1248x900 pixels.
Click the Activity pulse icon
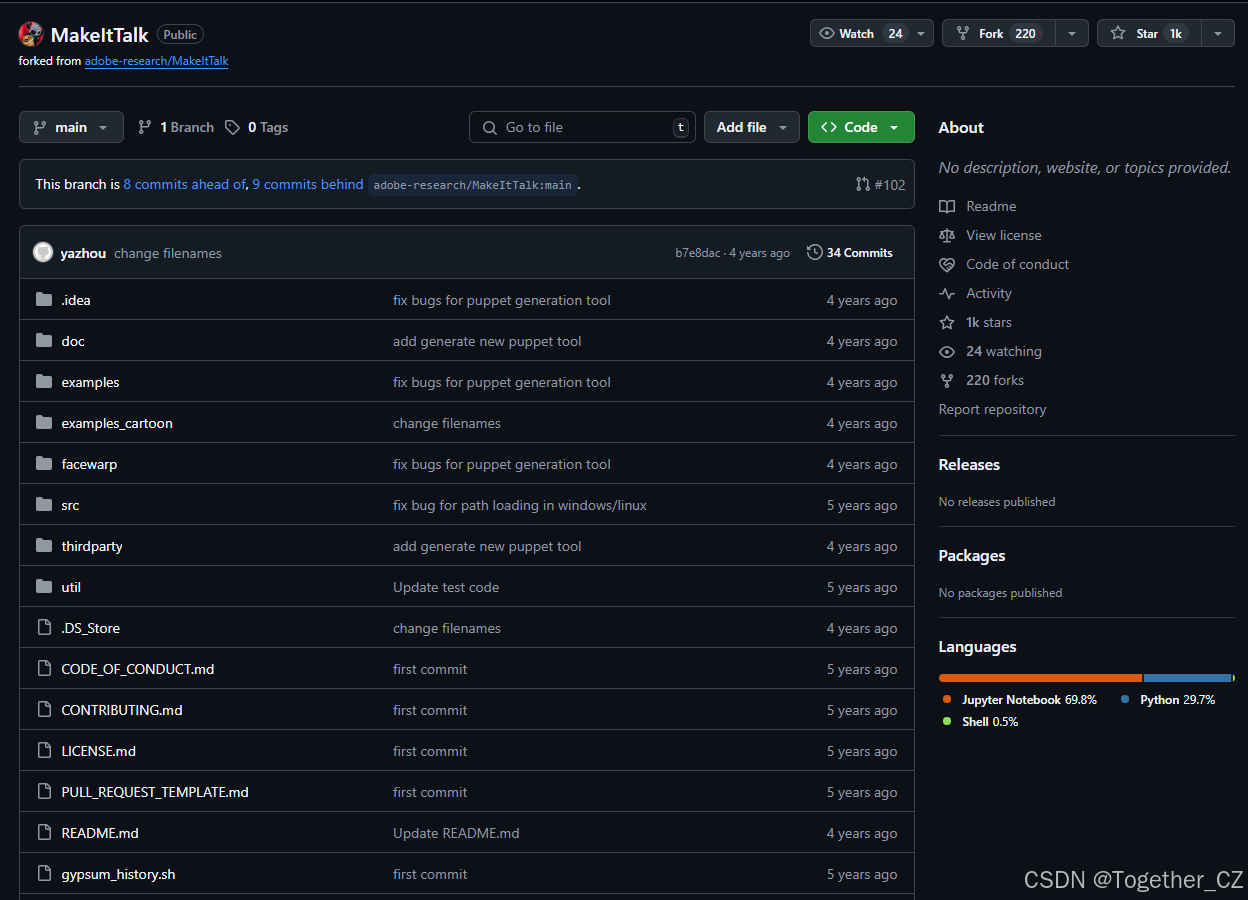tap(947, 293)
